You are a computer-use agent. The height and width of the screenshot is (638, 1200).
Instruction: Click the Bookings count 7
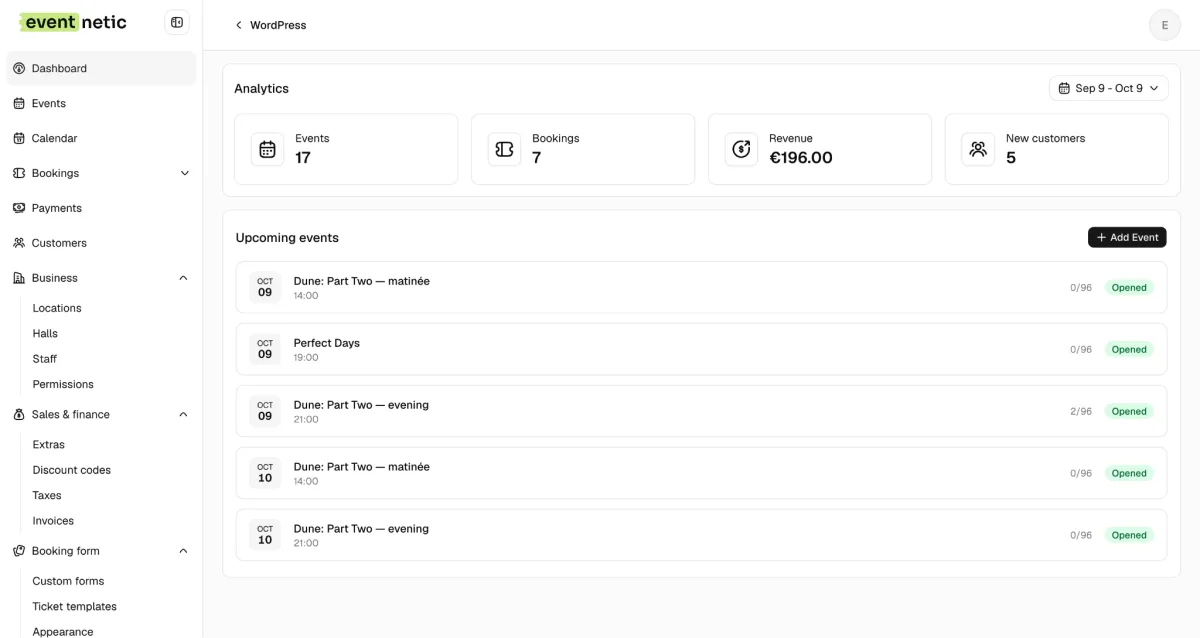536,158
